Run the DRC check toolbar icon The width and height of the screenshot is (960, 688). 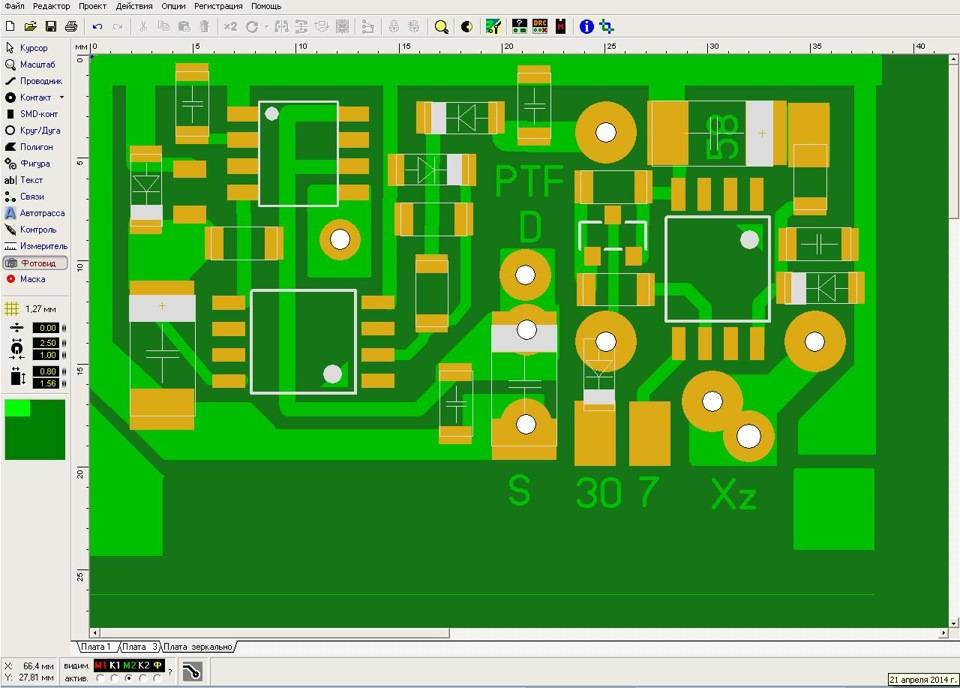pyautogui.click(x=540, y=26)
